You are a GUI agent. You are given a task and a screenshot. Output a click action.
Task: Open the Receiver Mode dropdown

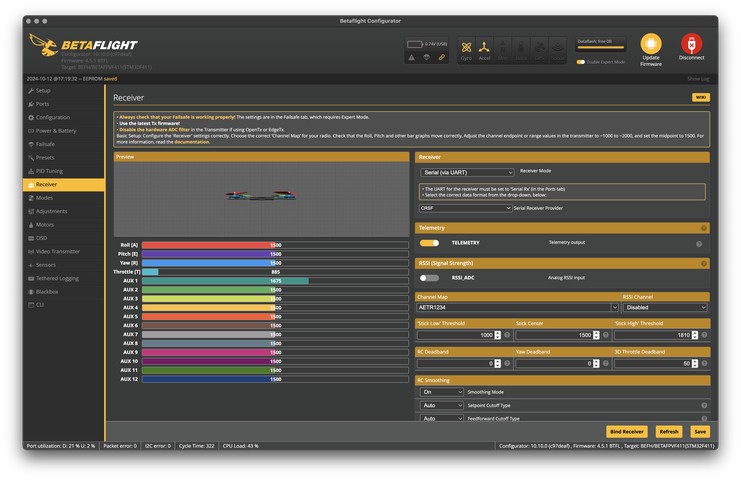pos(466,172)
